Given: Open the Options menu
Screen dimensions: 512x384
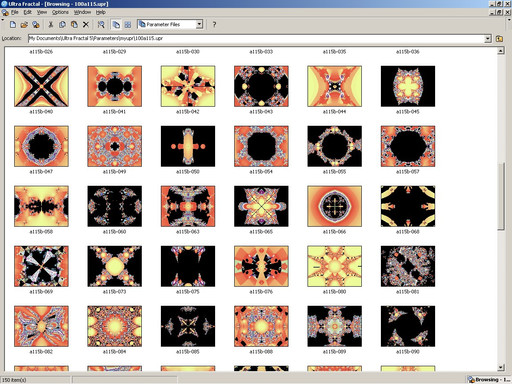Looking at the screenshot, I should 60,12.
